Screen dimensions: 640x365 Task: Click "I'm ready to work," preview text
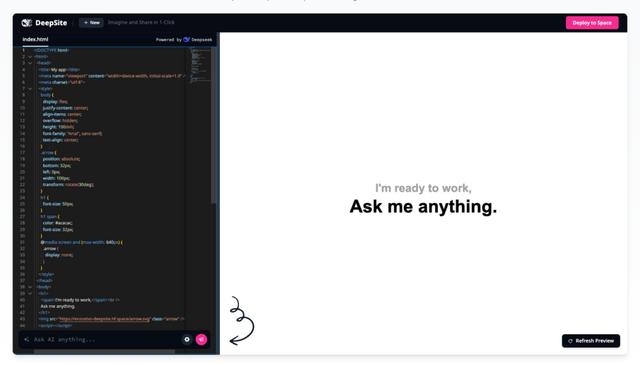click(423, 188)
